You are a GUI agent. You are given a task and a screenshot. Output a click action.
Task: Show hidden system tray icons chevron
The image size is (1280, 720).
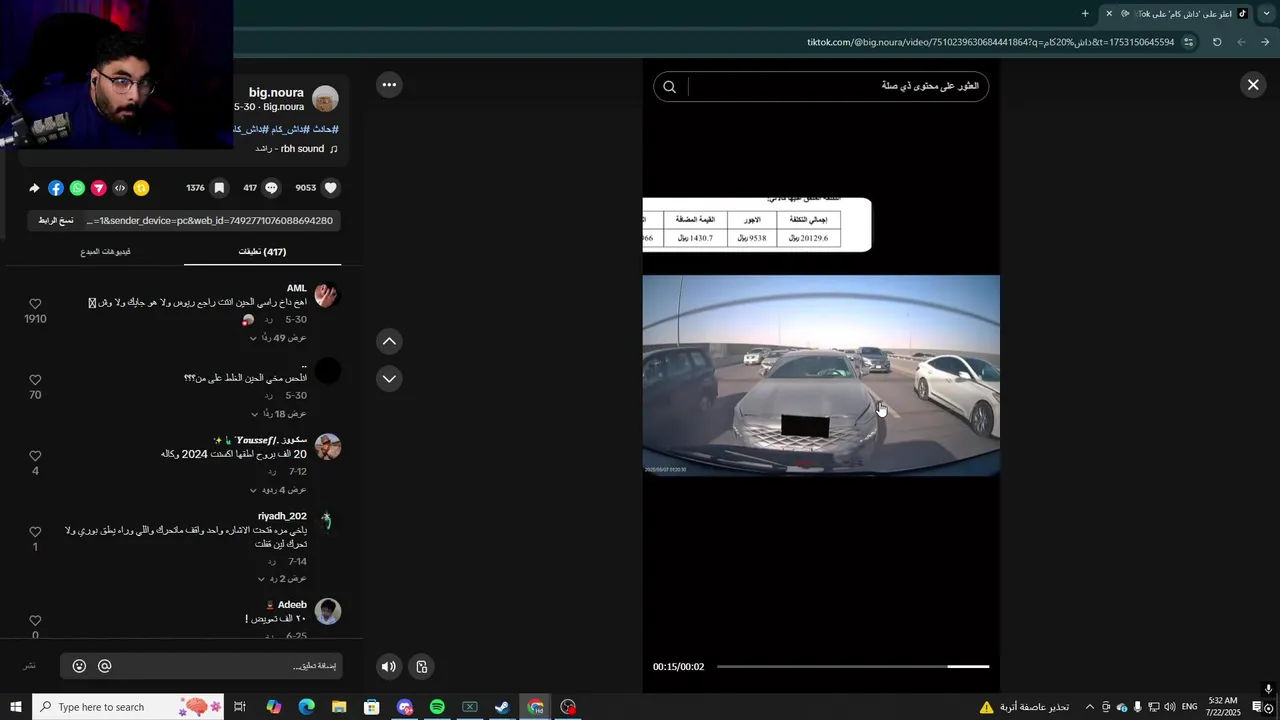(1090, 707)
